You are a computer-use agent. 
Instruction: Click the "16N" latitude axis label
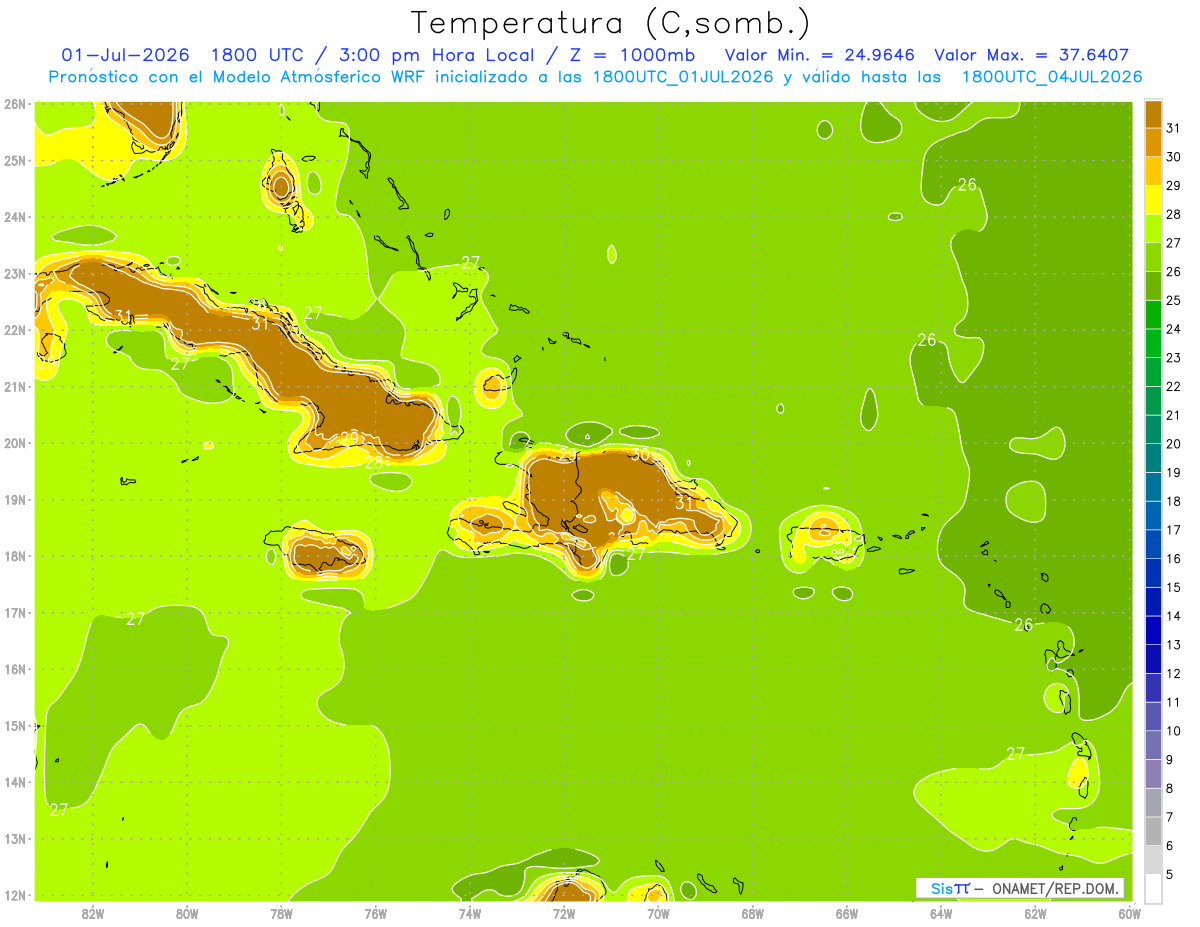point(14,669)
